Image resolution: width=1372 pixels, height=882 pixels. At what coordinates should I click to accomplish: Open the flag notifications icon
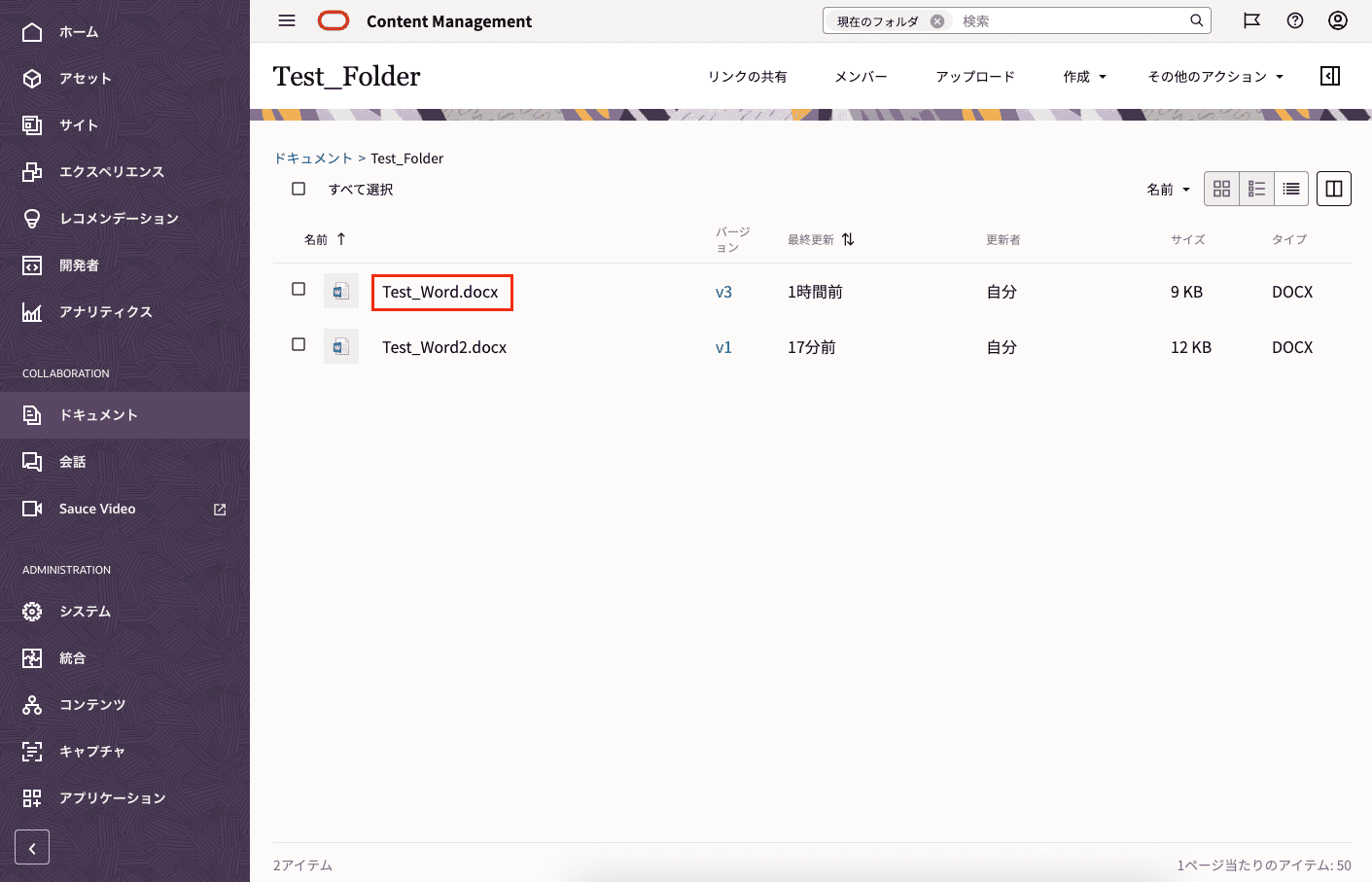1251,20
